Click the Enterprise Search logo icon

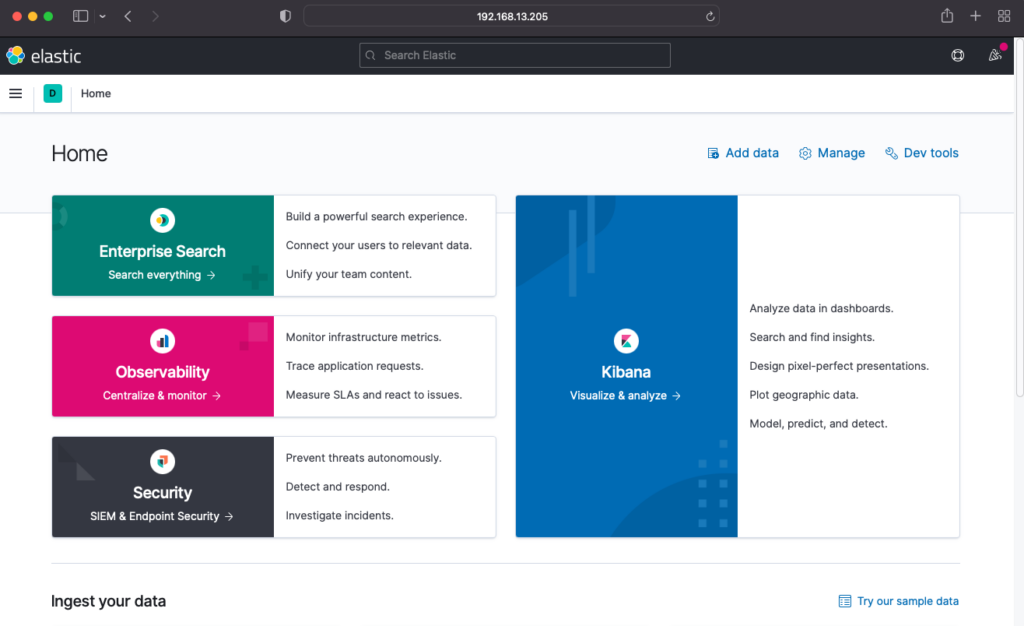click(163, 220)
